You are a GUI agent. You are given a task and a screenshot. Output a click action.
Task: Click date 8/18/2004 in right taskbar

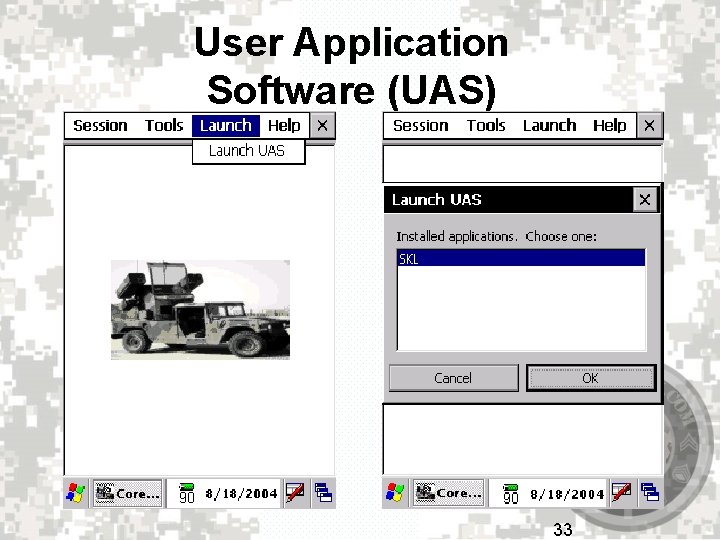pyautogui.click(x=567, y=494)
